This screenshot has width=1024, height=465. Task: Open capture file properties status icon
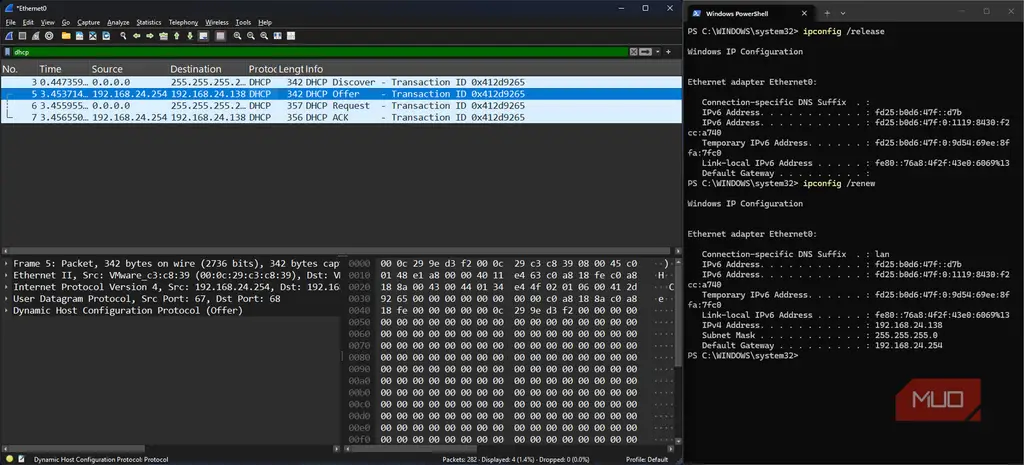pos(21,459)
